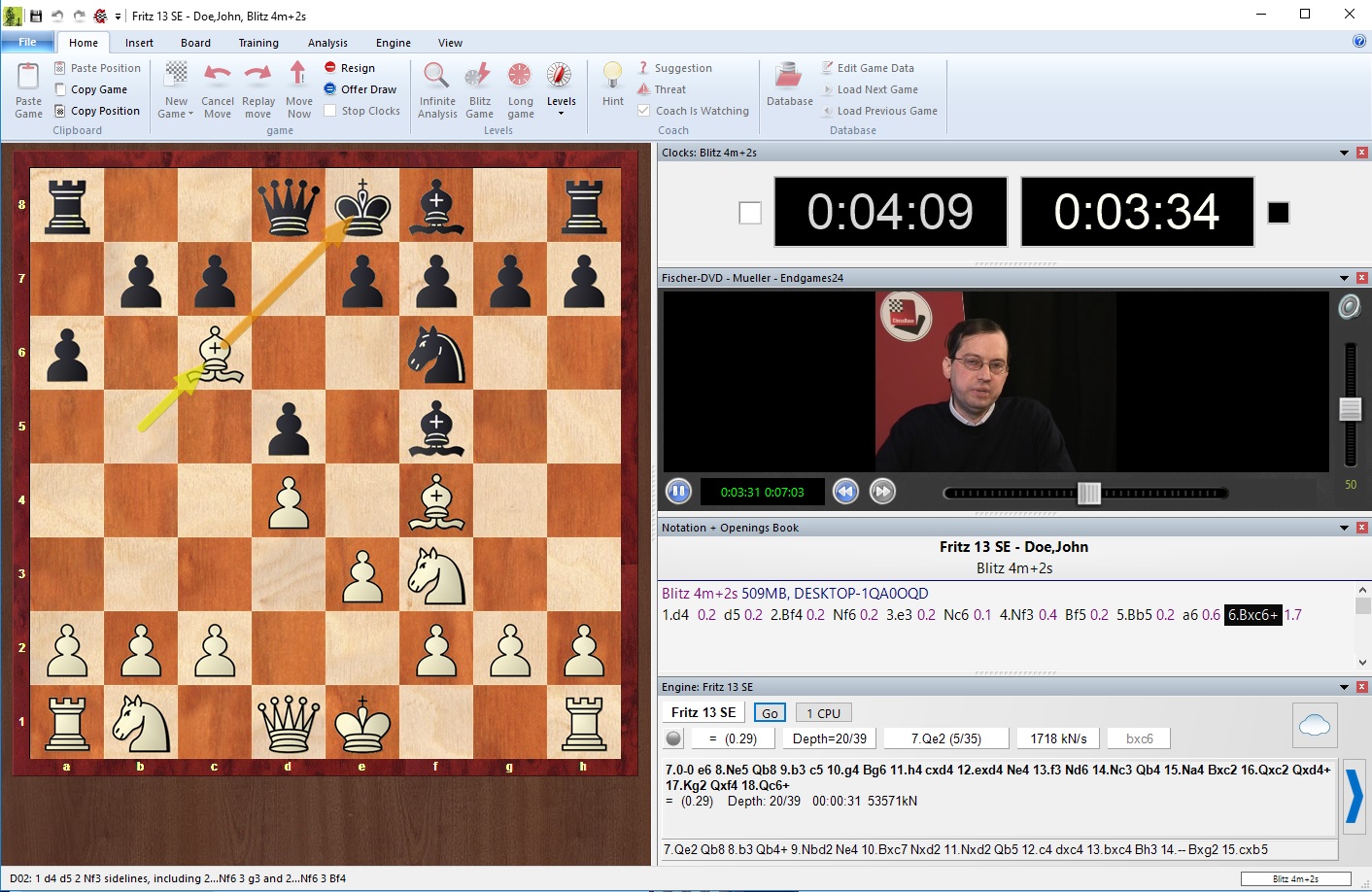The height and width of the screenshot is (892, 1372).
Task: Click the Go button in the Engine panel
Action: pos(769,712)
